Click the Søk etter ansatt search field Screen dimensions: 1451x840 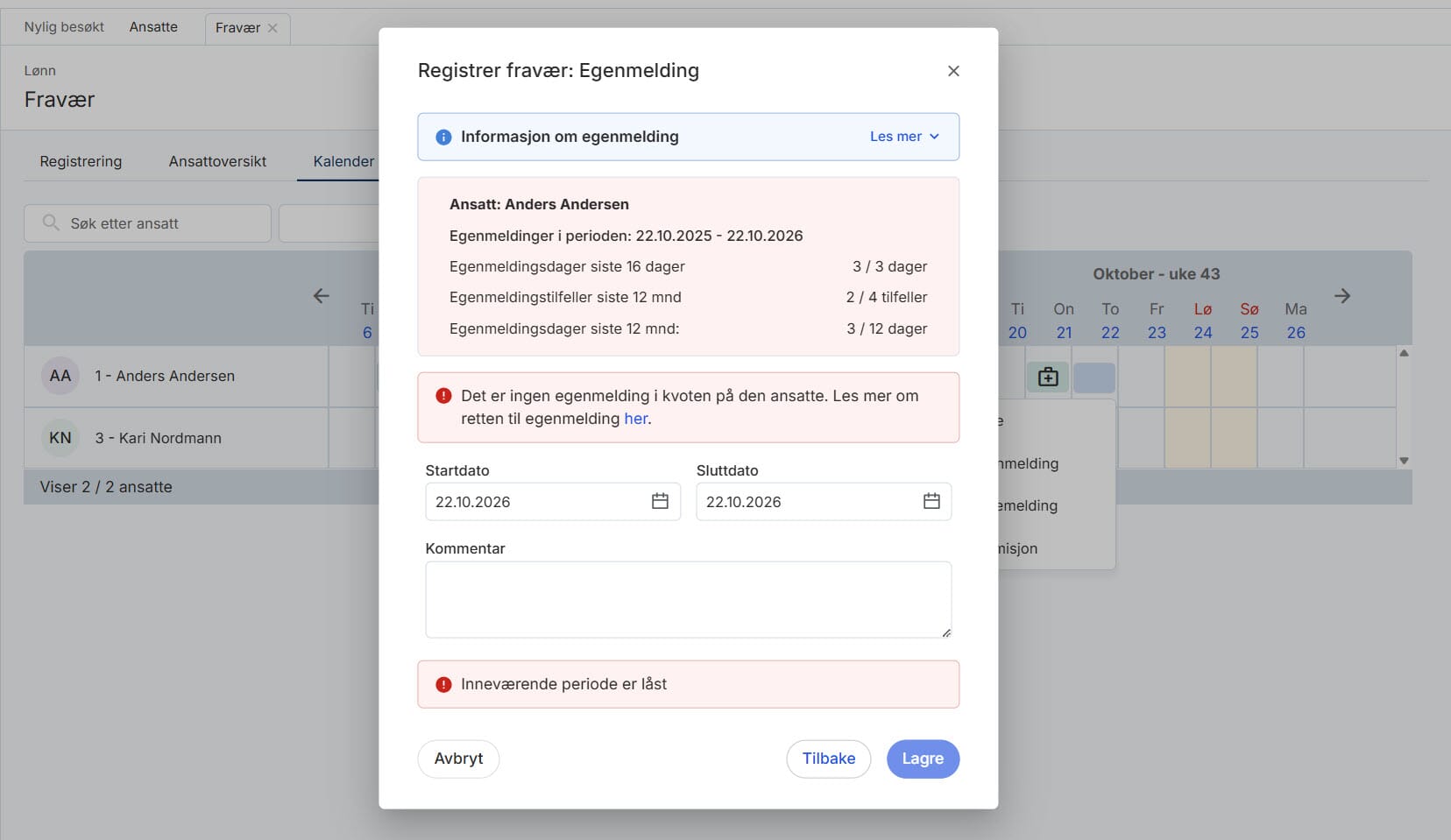[x=147, y=223]
